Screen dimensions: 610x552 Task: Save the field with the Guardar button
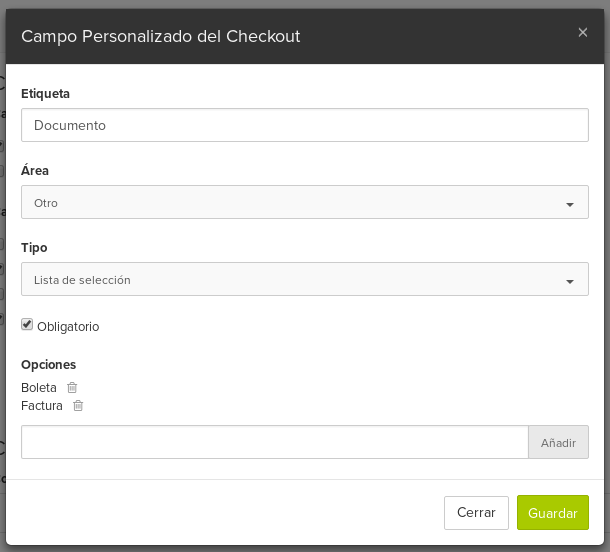[552, 513]
